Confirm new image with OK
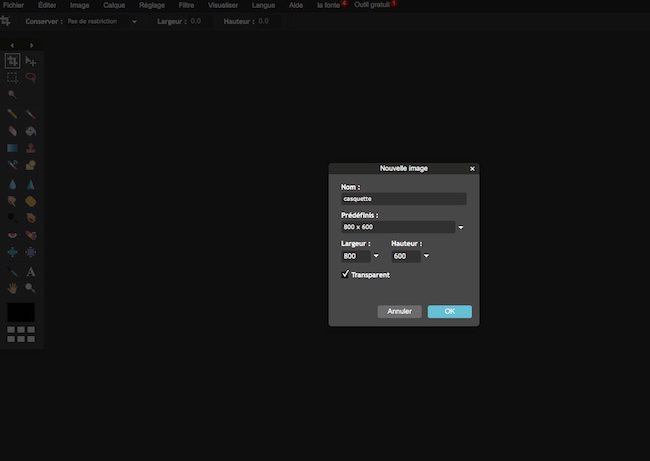The height and width of the screenshot is (461, 650). 450,311
